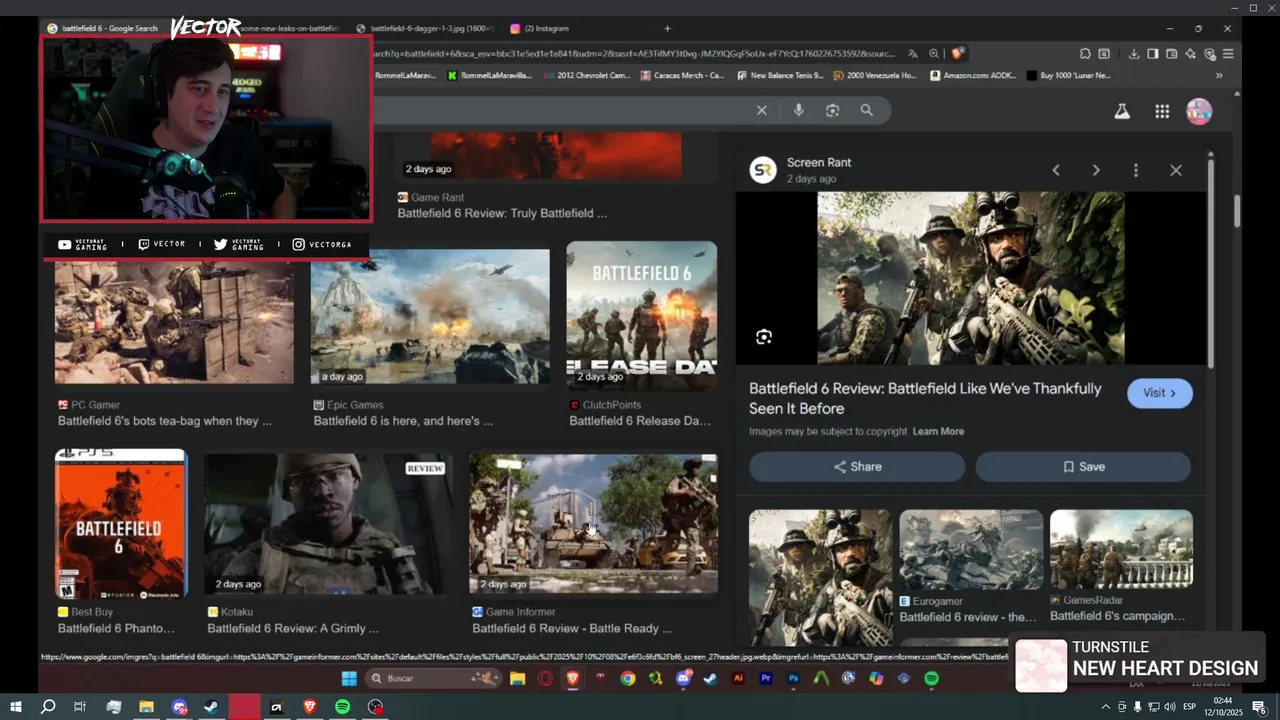Open Google Lens search by image
This screenshot has height=720, width=1280.
[832, 110]
